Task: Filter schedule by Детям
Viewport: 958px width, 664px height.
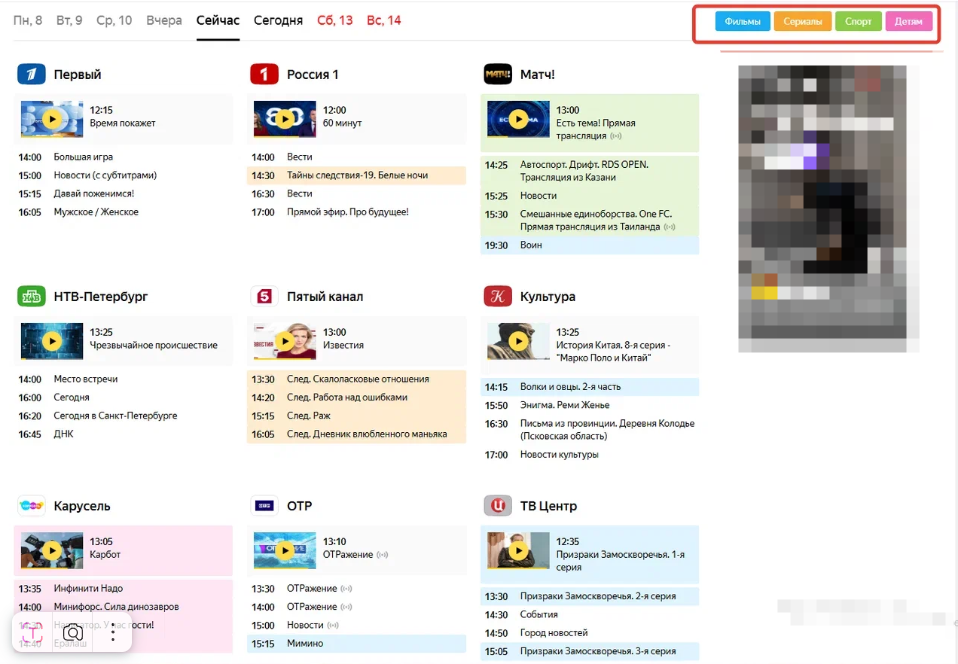Action: pyautogui.click(x=909, y=21)
